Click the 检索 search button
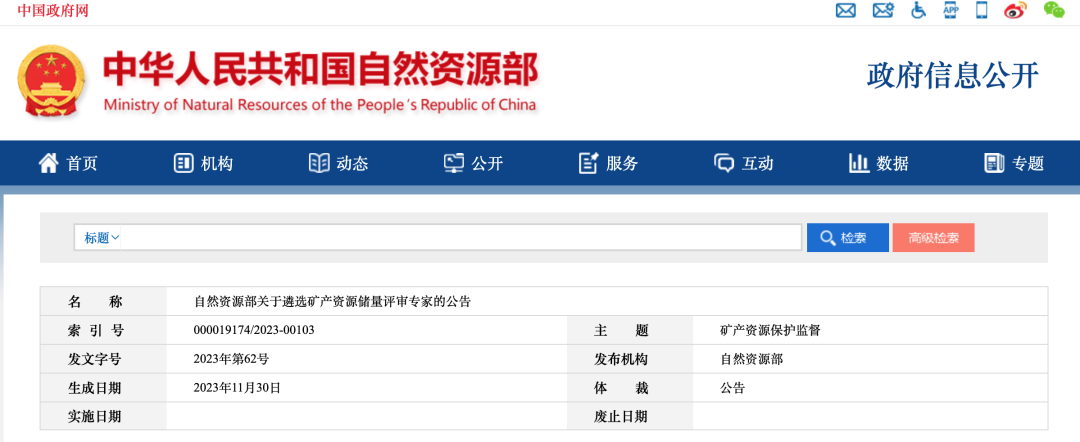1080x442 pixels. tap(848, 238)
